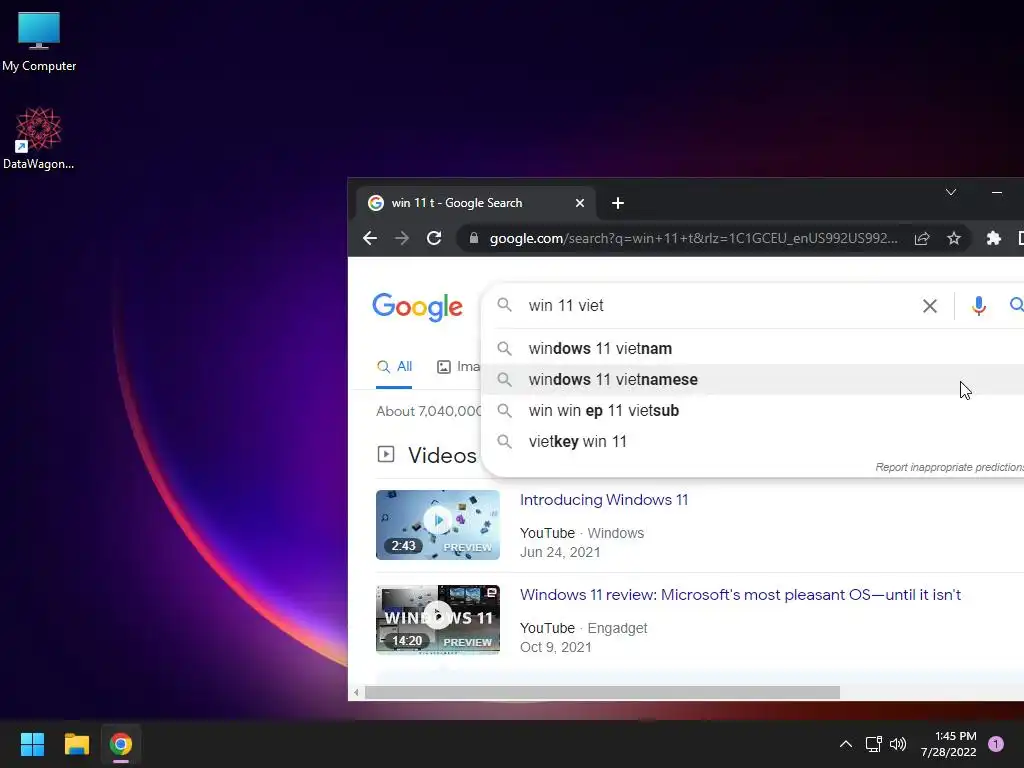Open 'Introducing Windows 11' video link
Viewport: 1024px width, 768px height.
[603, 500]
